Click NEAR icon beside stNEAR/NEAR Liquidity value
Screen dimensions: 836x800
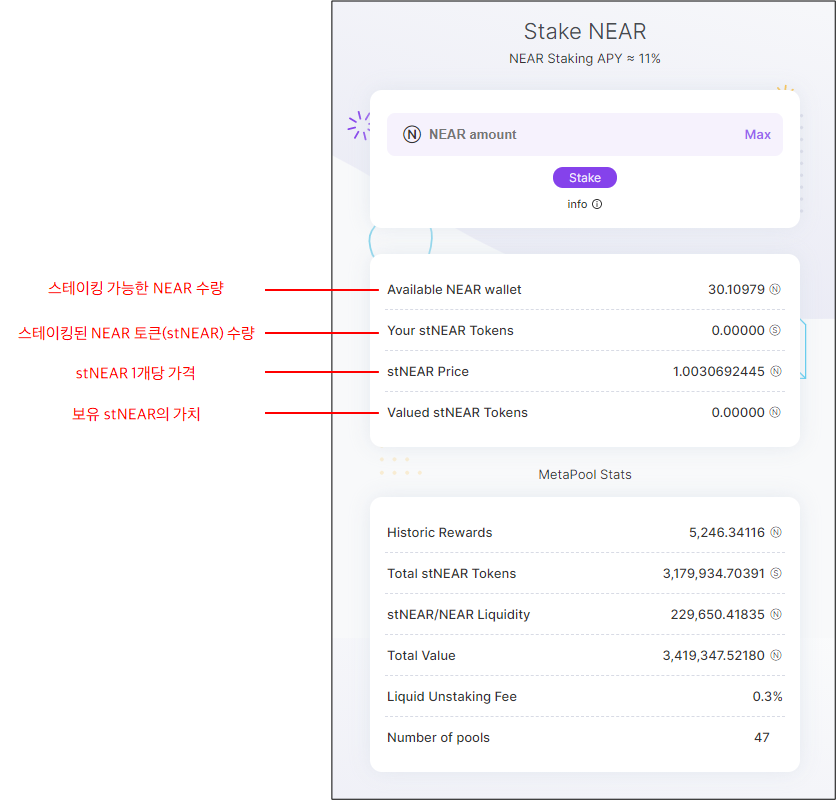point(776,614)
